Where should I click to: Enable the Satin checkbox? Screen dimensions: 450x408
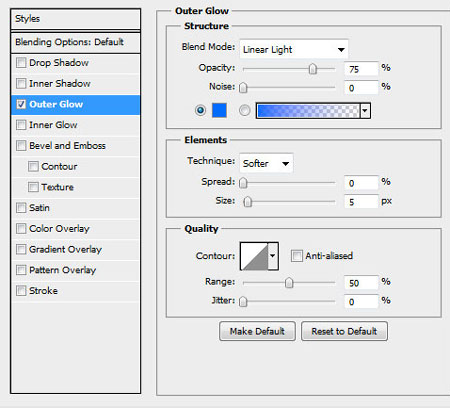21,208
